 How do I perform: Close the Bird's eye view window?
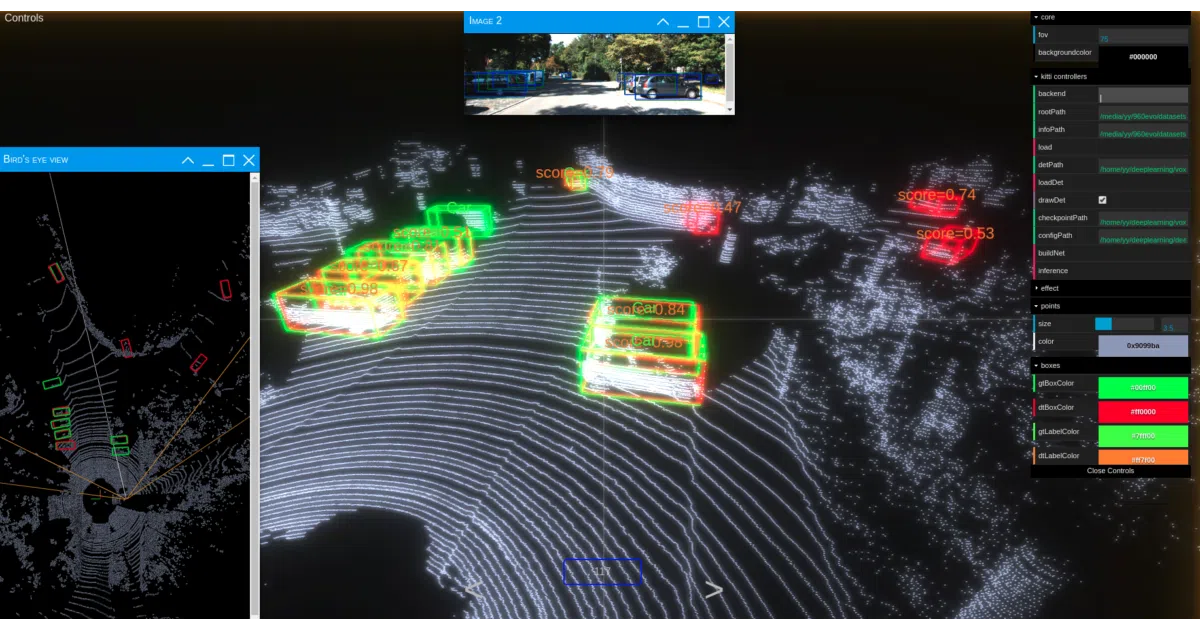point(249,160)
